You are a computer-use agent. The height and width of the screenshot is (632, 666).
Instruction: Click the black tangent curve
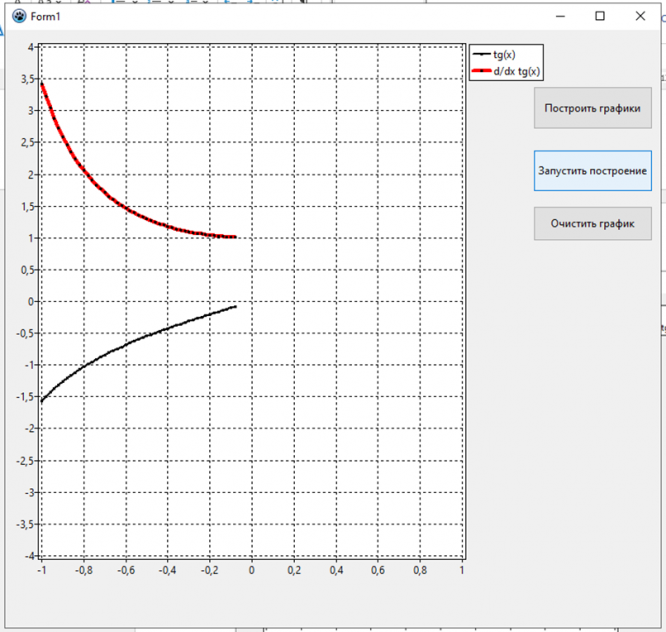[x=127, y=343]
